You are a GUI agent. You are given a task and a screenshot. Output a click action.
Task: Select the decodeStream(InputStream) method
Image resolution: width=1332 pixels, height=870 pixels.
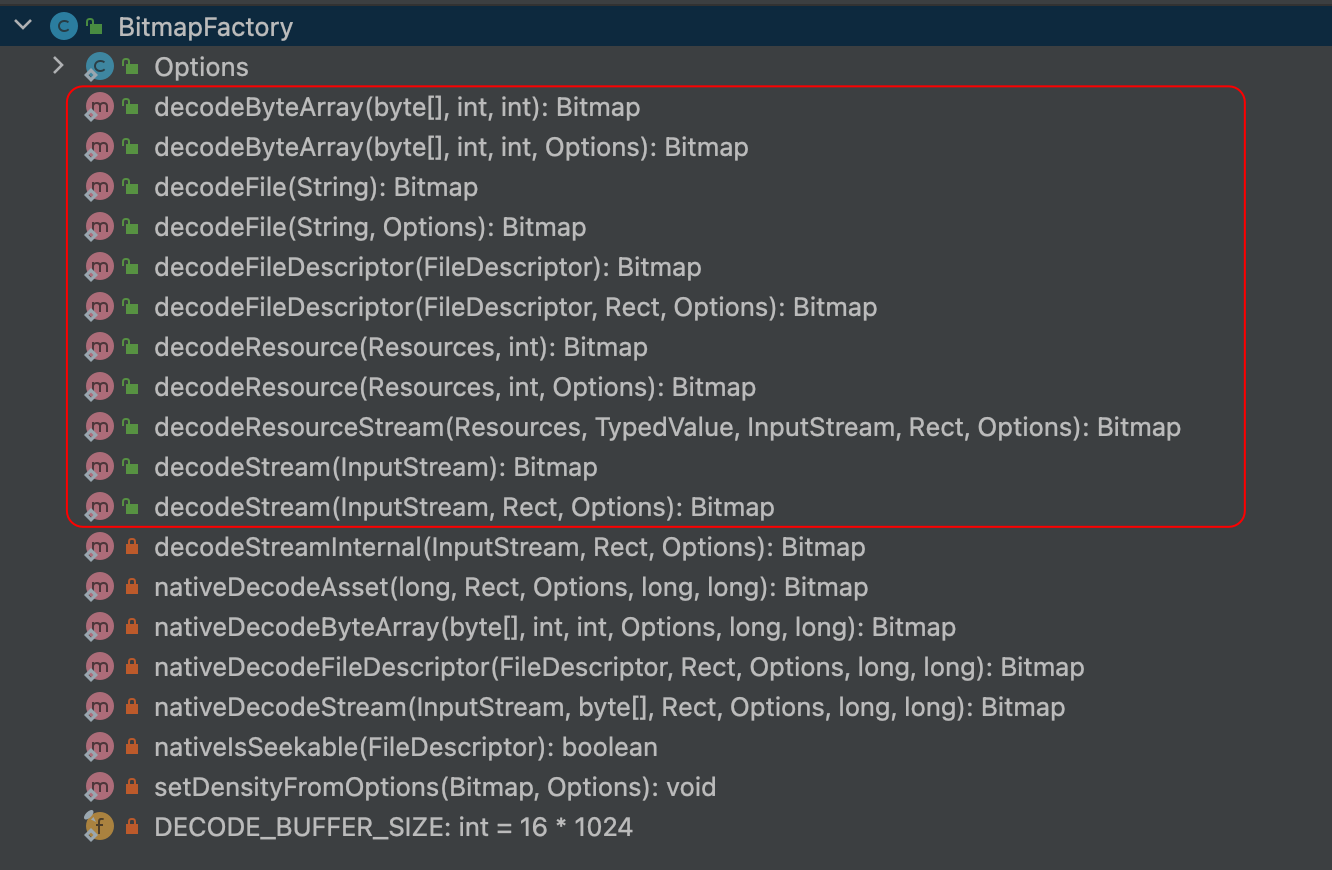(x=375, y=466)
